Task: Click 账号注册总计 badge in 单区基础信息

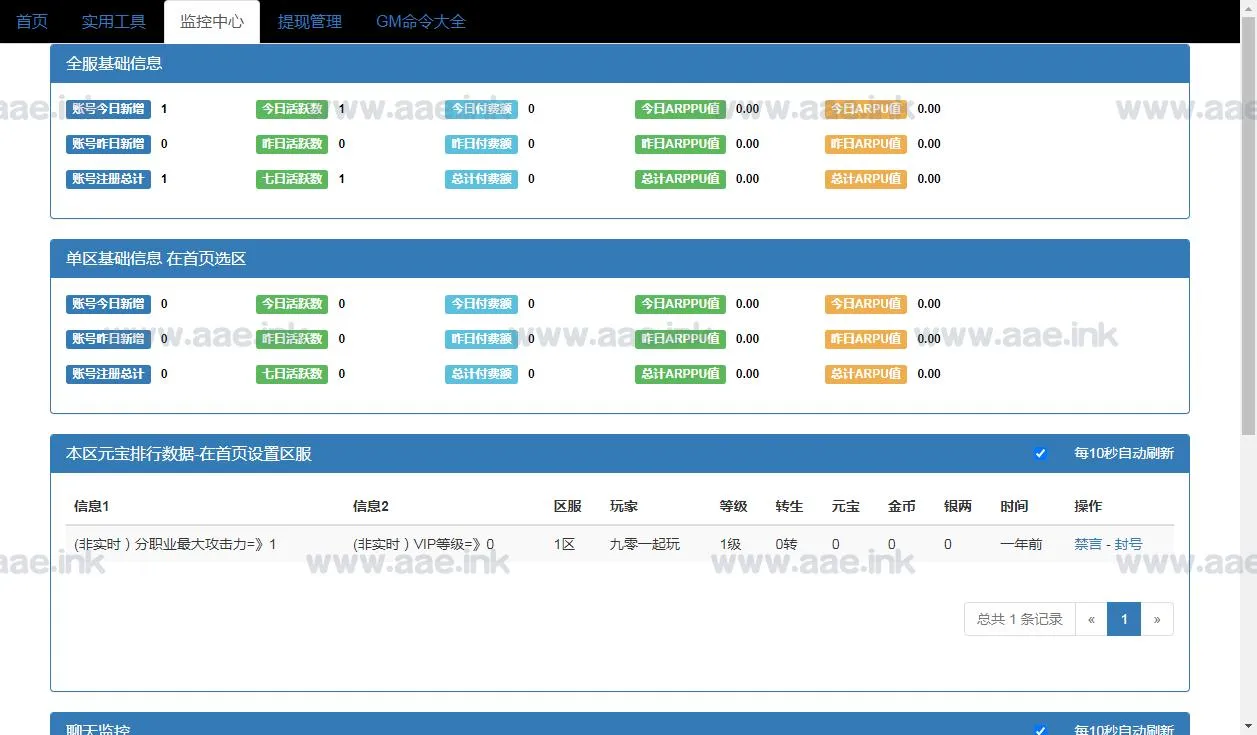Action: [108, 374]
